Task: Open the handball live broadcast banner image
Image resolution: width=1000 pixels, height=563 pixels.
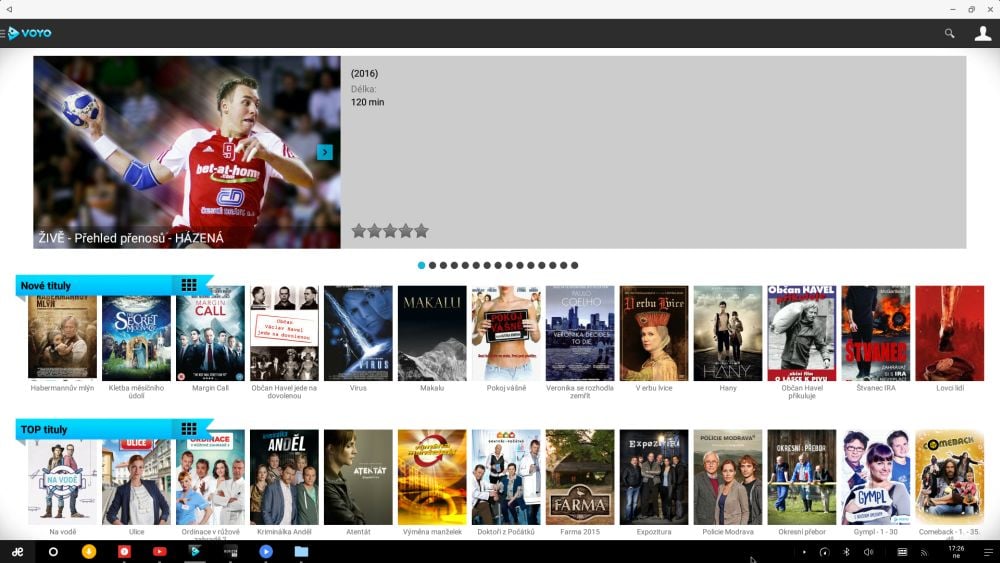Action: [187, 152]
